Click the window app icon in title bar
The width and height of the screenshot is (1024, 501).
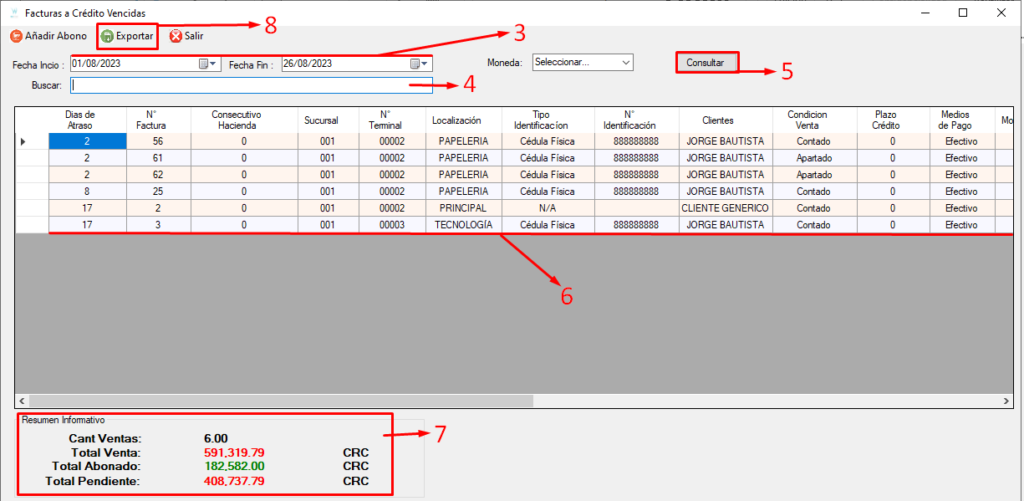[14, 12]
